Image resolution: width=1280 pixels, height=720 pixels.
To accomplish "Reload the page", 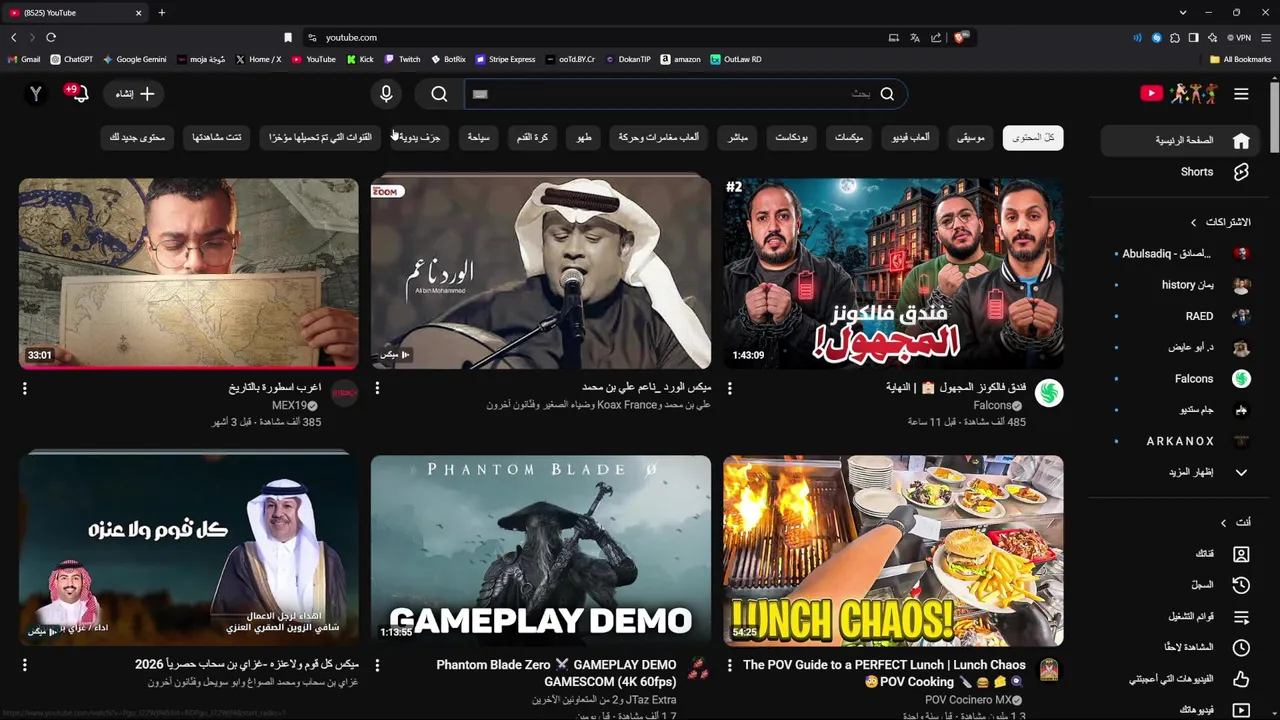I will coord(51,38).
